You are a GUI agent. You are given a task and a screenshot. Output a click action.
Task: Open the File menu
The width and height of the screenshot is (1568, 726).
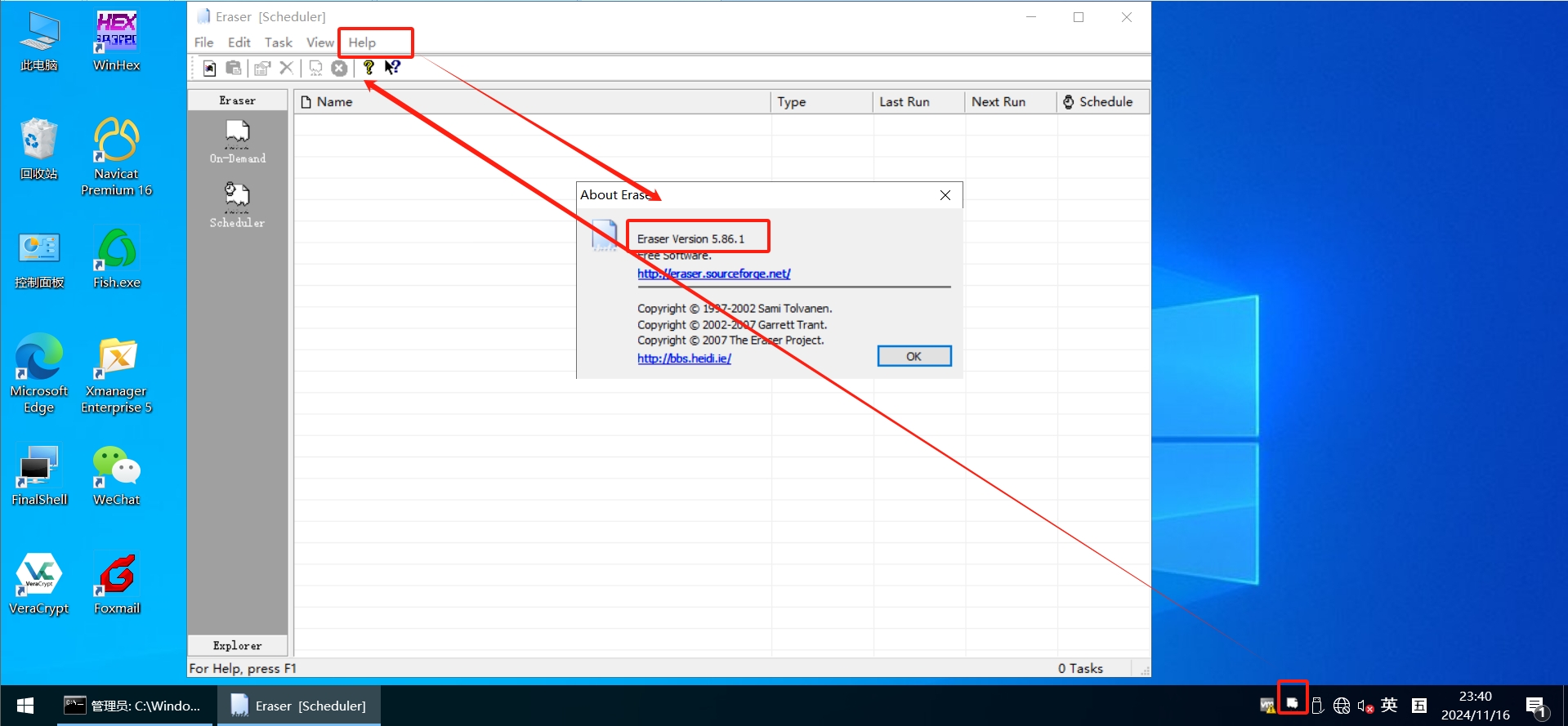[204, 42]
